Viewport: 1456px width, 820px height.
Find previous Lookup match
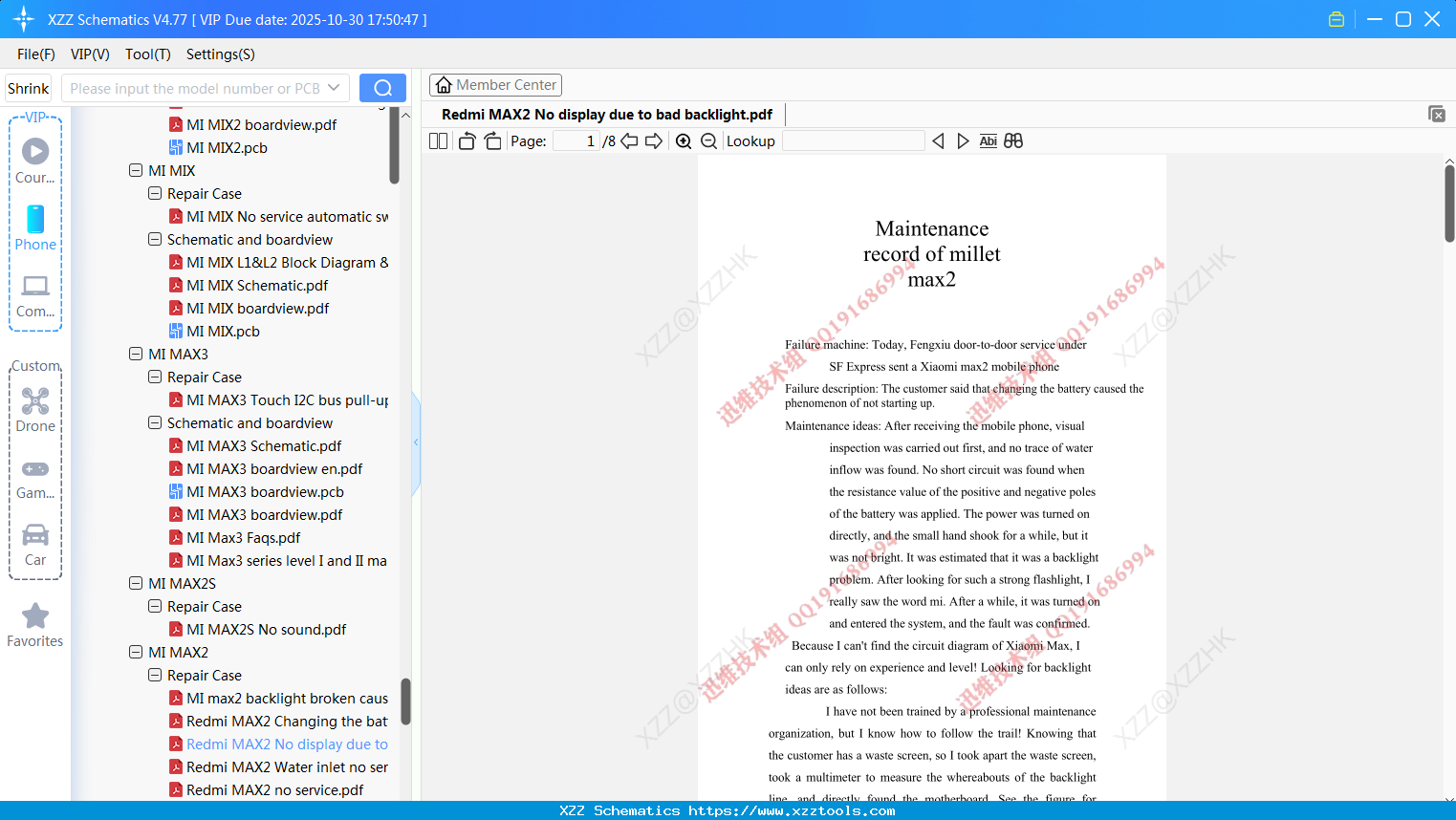(938, 141)
